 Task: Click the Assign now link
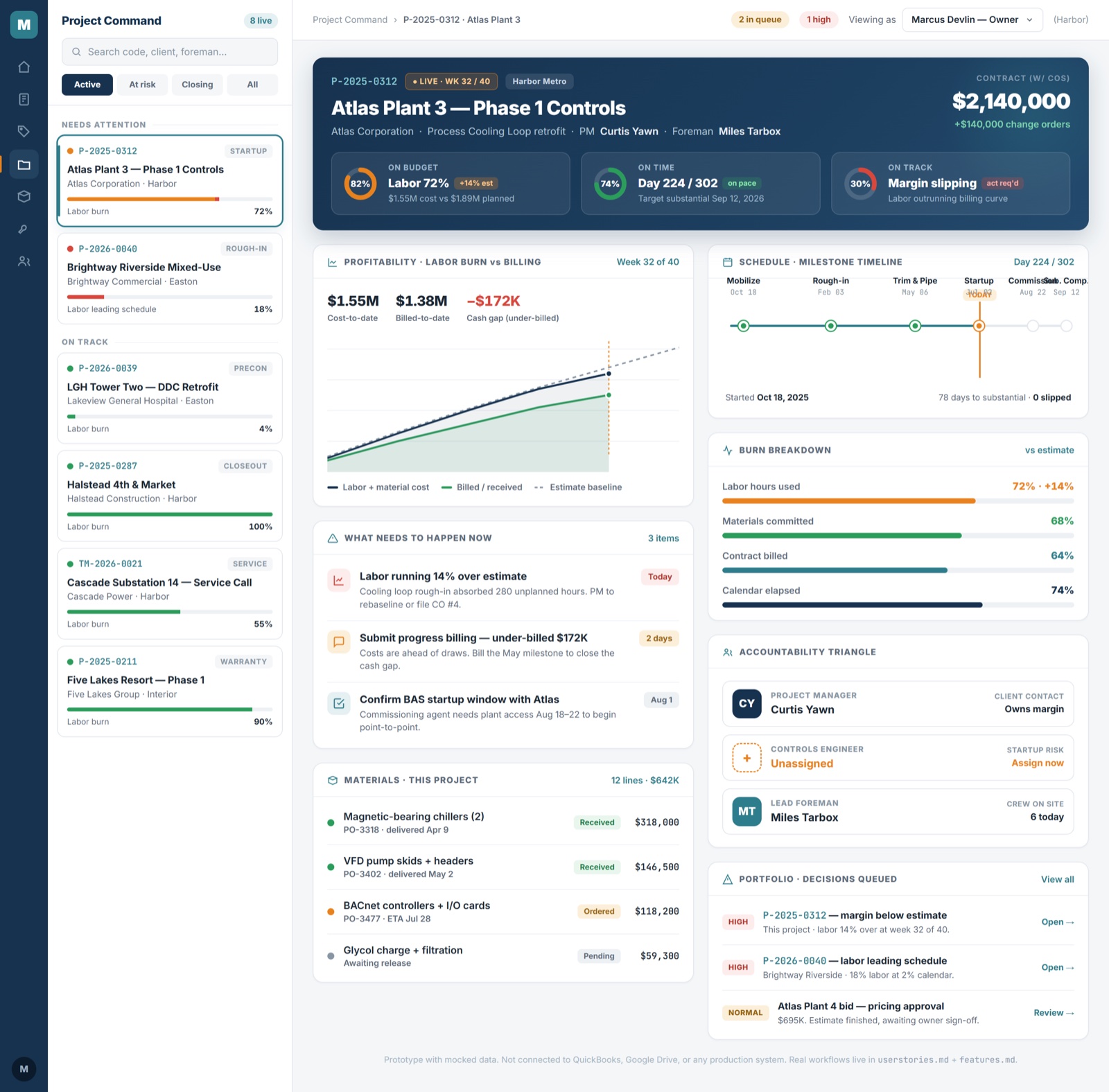click(x=1037, y=763)
